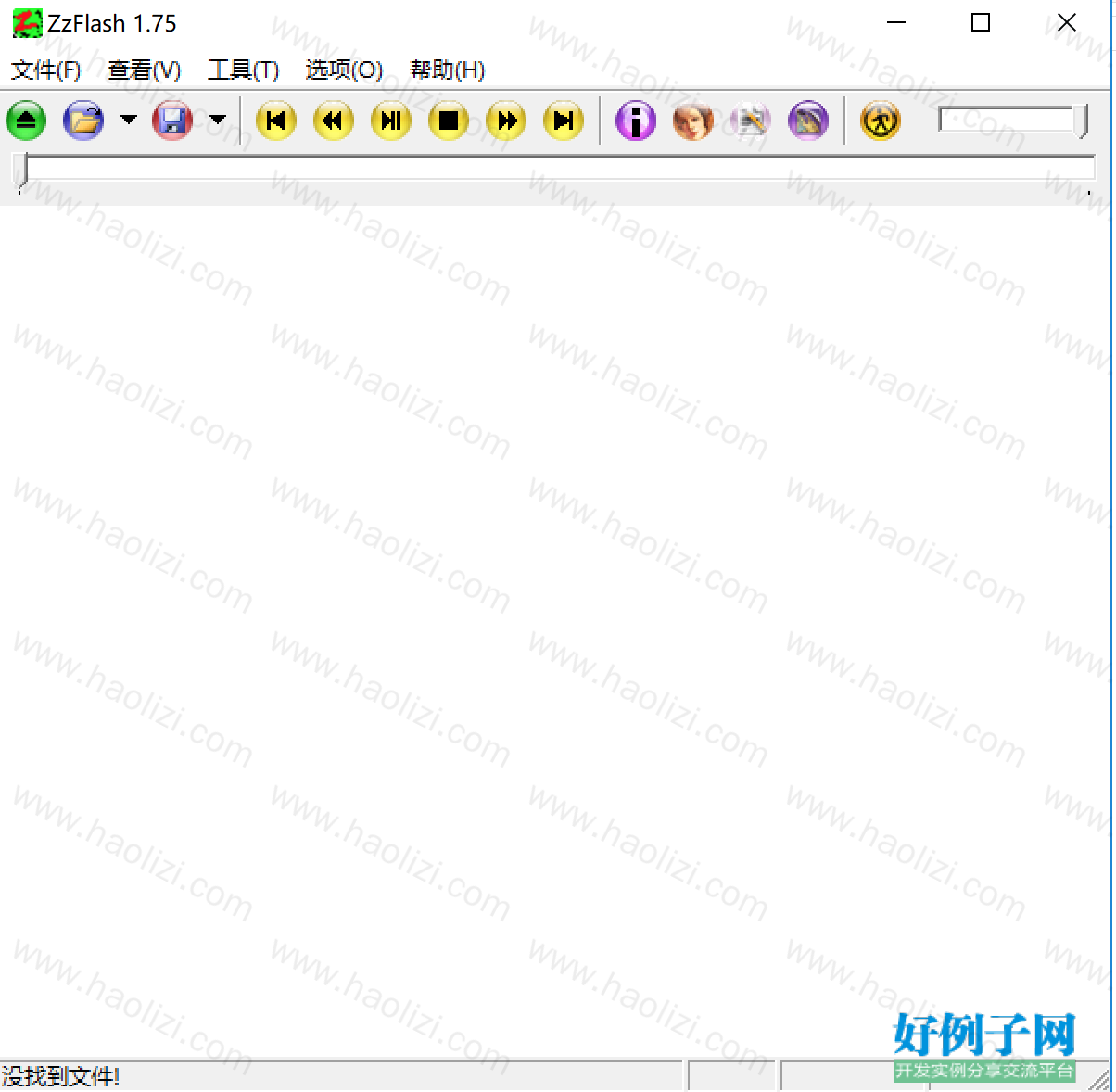Click the green eject button
The height and width of the screenshot is (1092, 1116).
(26, 121)
